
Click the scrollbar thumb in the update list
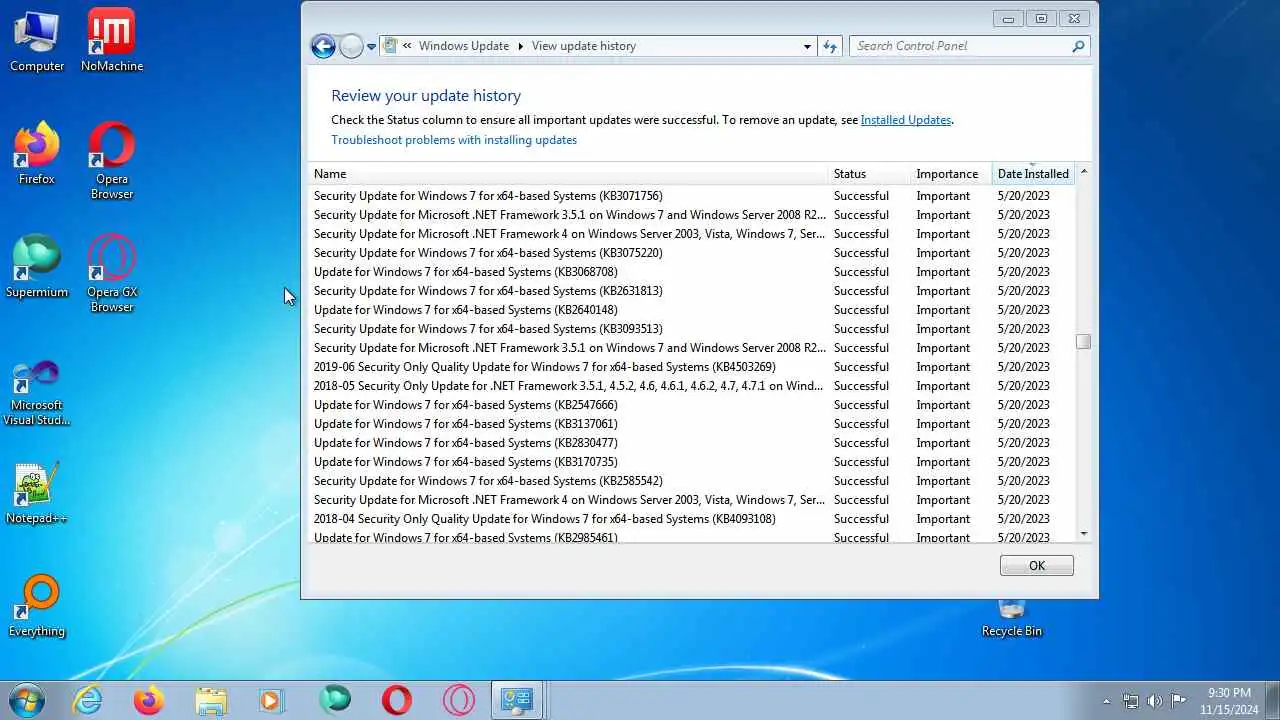[x=1083, y=341]
